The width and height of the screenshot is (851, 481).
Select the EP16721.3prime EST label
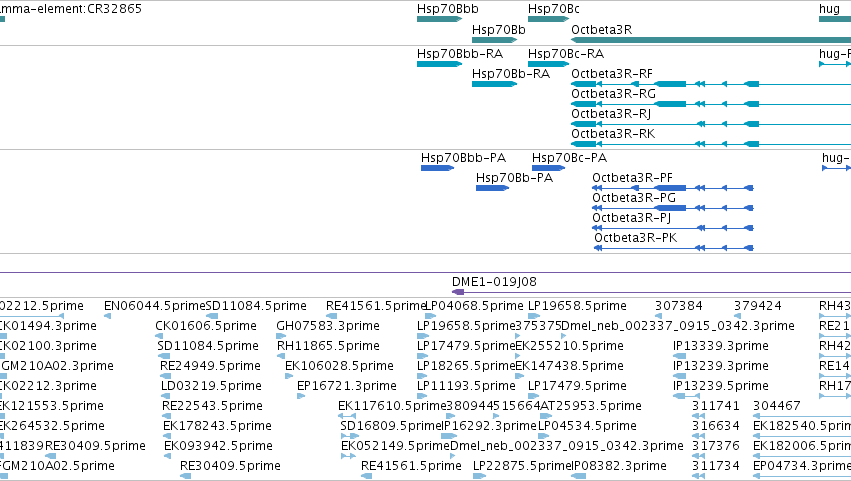coord(347,387)
